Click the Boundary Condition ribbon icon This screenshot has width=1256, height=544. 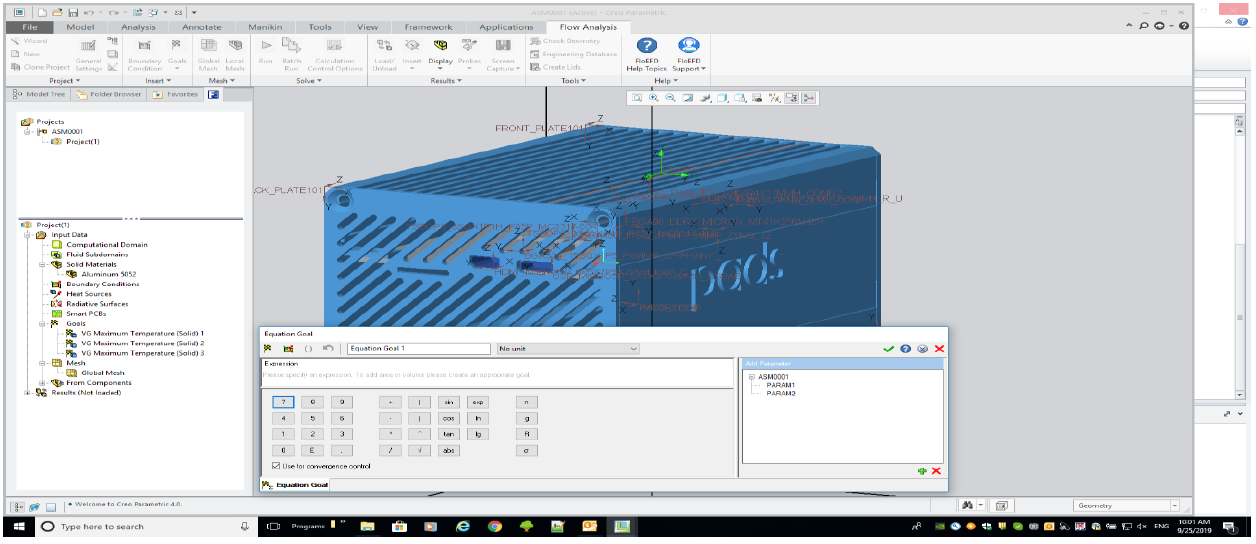[144, 46]
